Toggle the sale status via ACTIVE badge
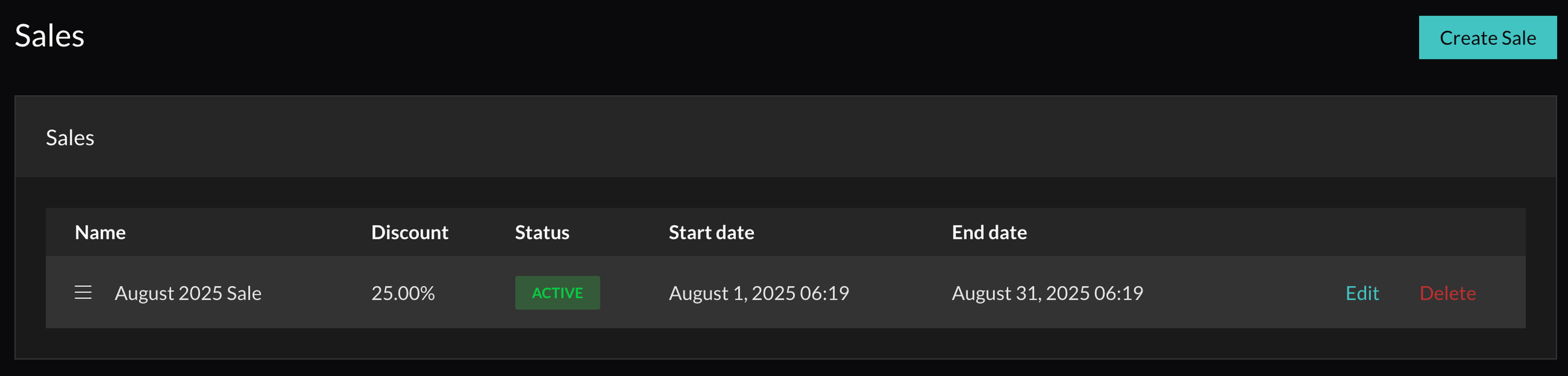This screenshot has width=1568, height=376. [557, 292]
